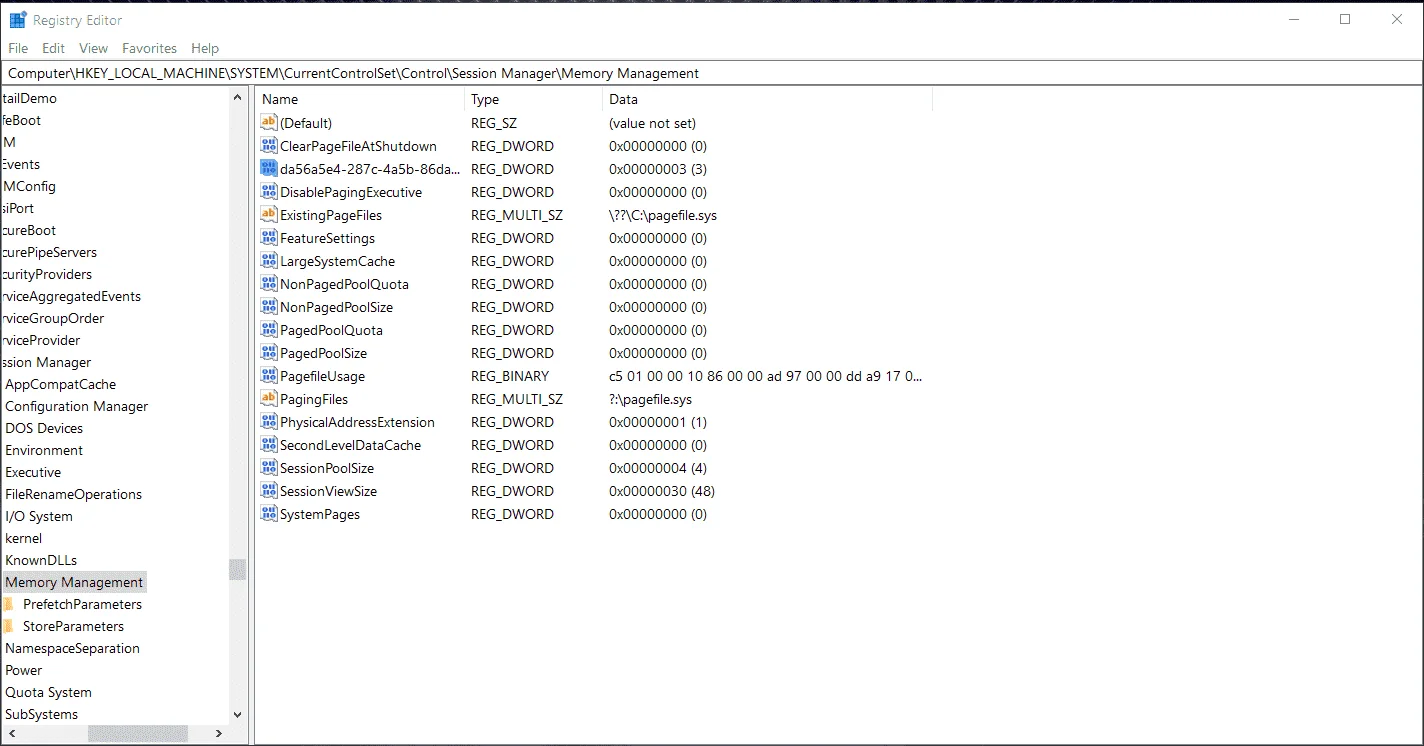The image size is (1424, 746).
Task: Select the KnownDLLs key
Action: [41, 560]
